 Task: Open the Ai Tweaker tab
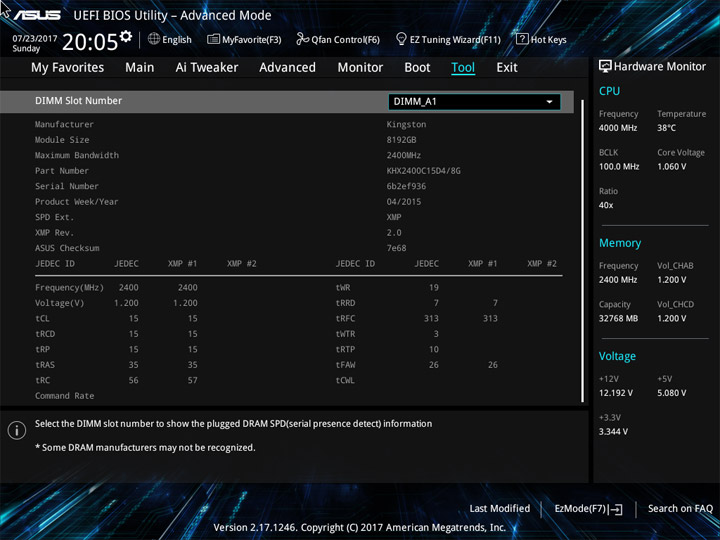tap(207, 68)
